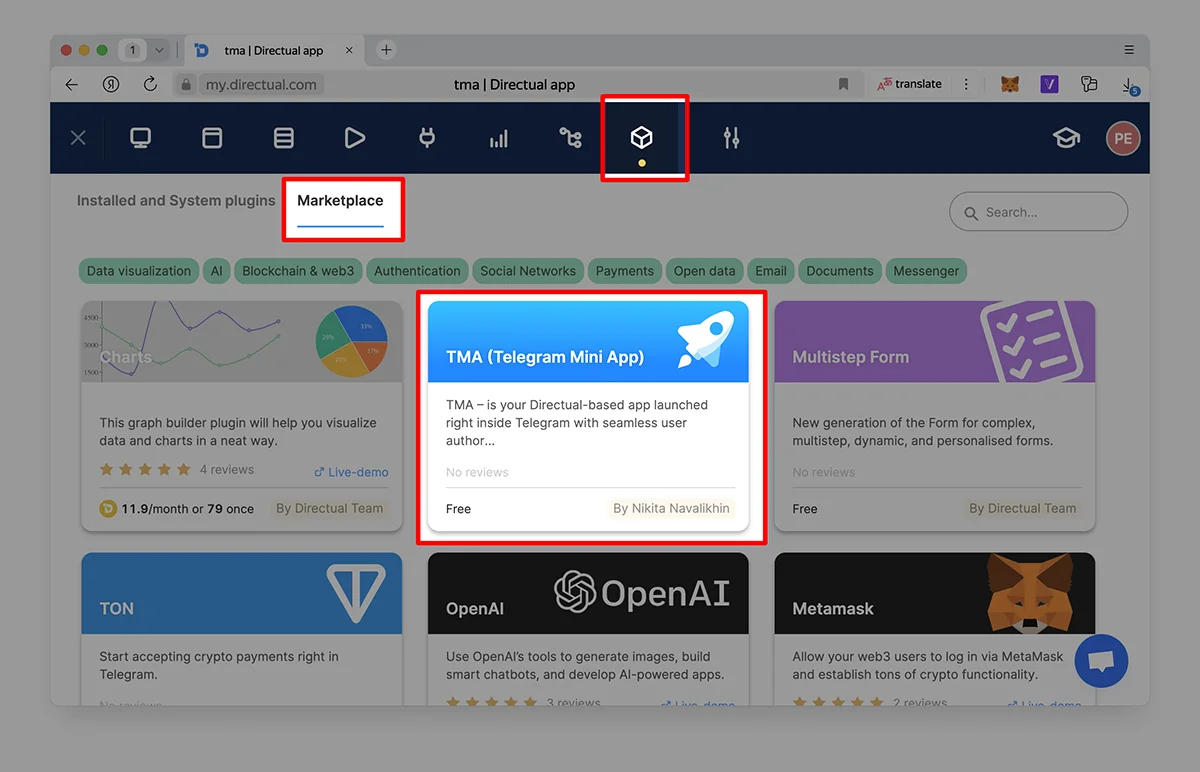The image size is (1200, 772).
Task: Switch to Installed and System plugins tab
Action: coord(176,200)
